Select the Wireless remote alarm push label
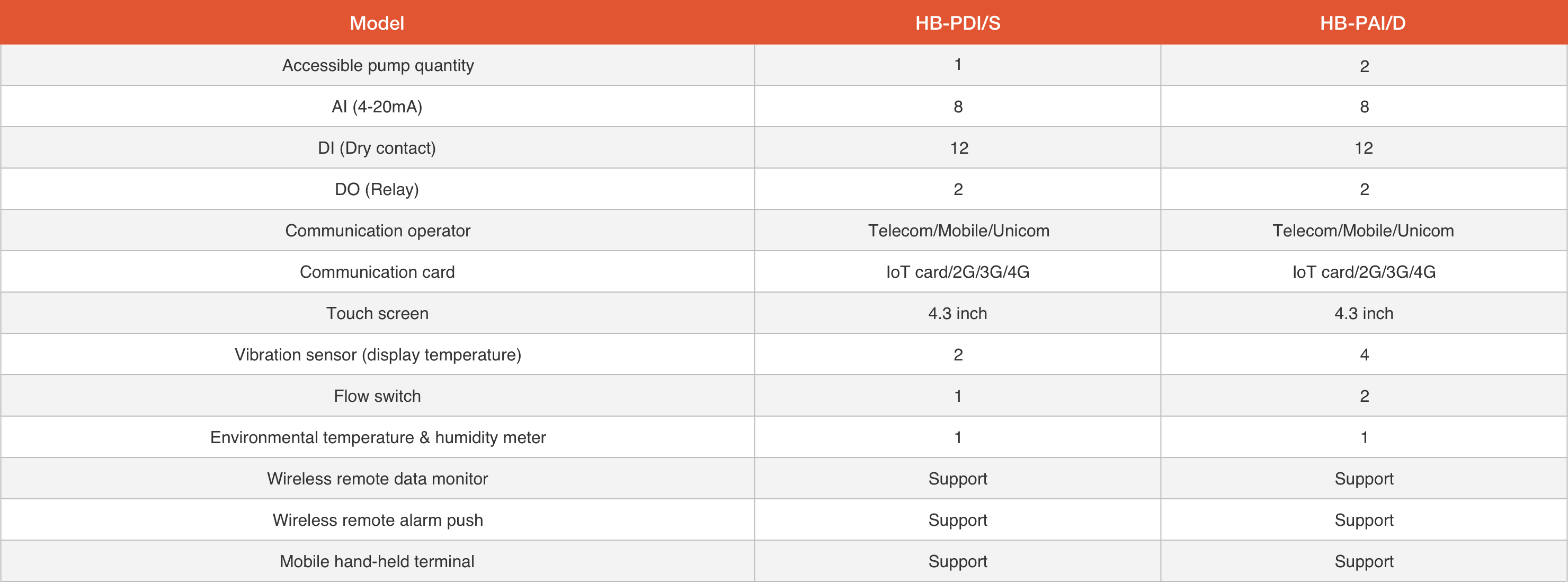Viewport: 1568px width, 582px height. click(377, 521)
